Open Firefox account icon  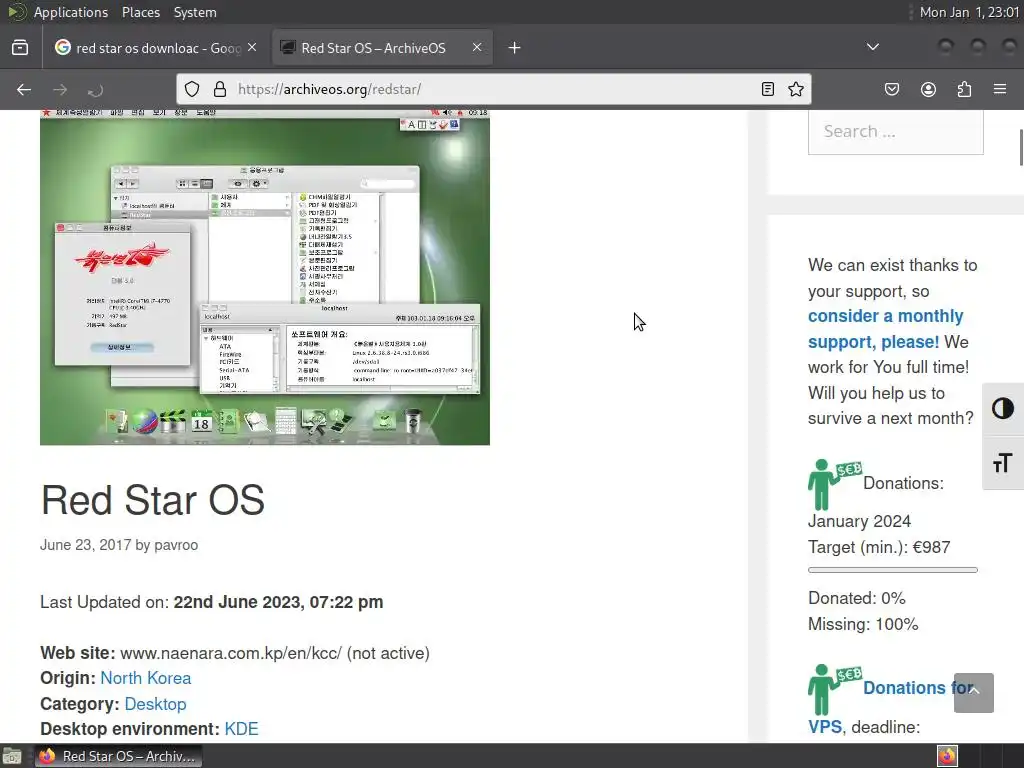pyautogui.click(x=928, y=89)
